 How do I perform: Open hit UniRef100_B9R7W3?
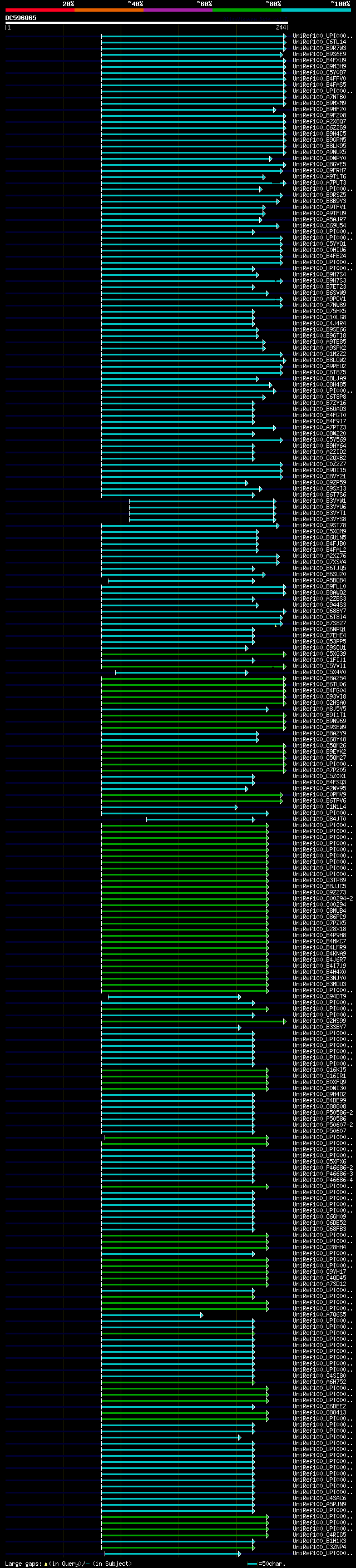coord(319,48)
